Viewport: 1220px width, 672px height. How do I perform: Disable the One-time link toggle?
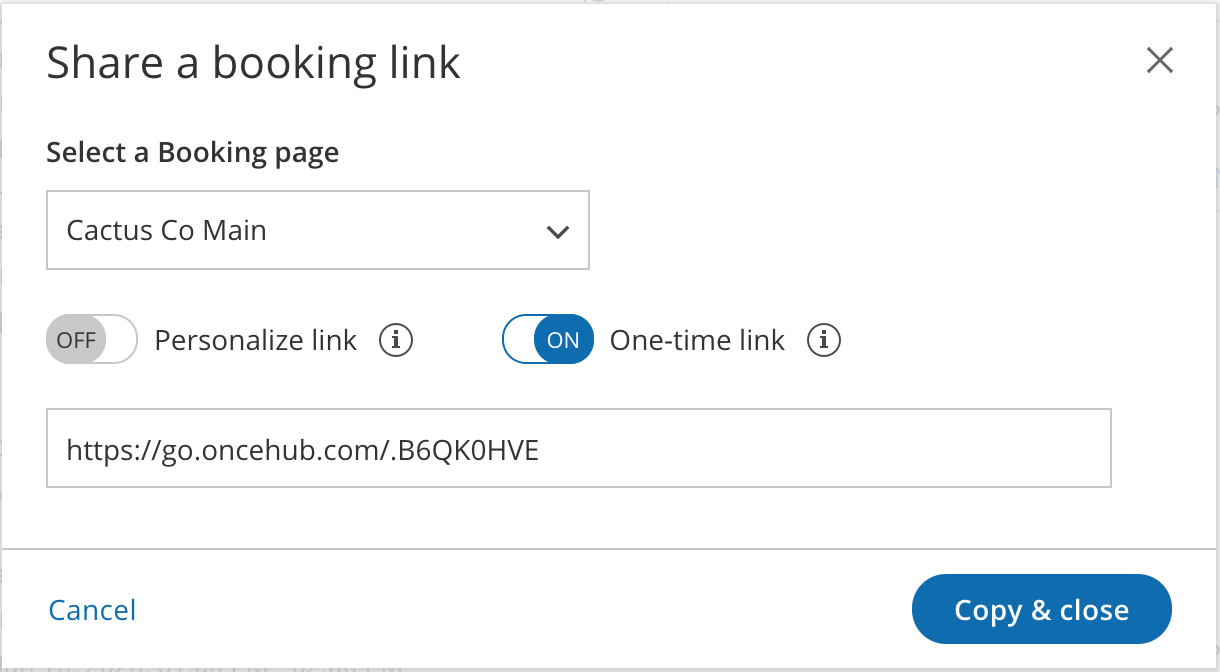(x=547, y=340)
